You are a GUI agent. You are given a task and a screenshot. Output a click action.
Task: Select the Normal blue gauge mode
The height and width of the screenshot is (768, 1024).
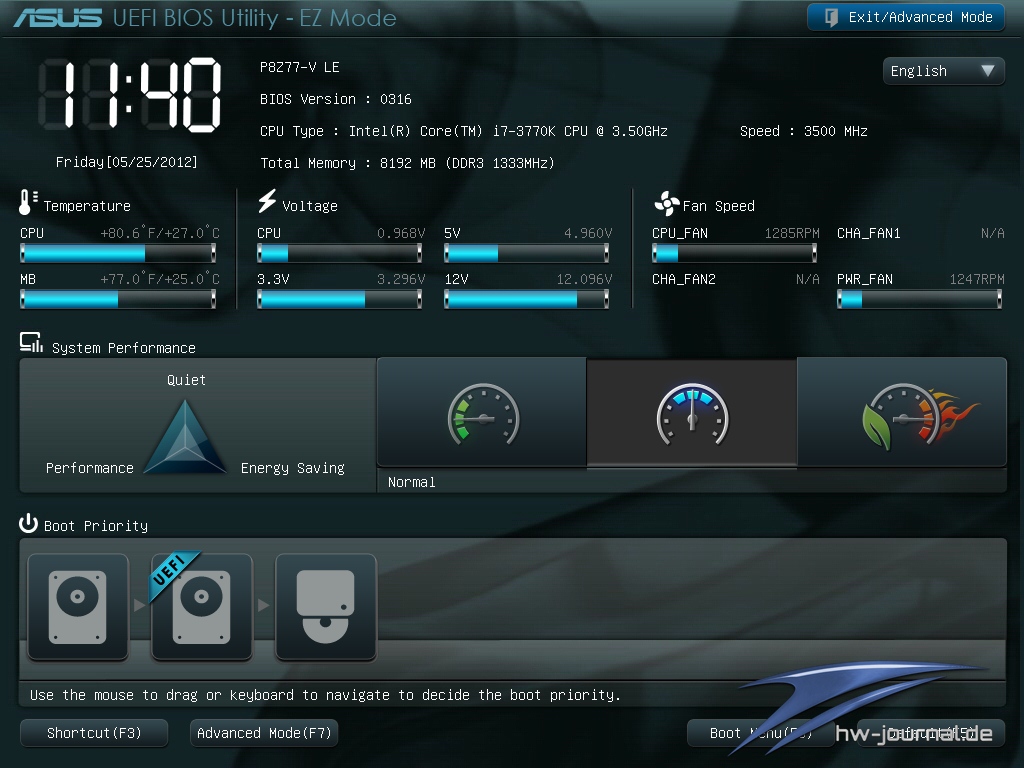coord(692,413)
